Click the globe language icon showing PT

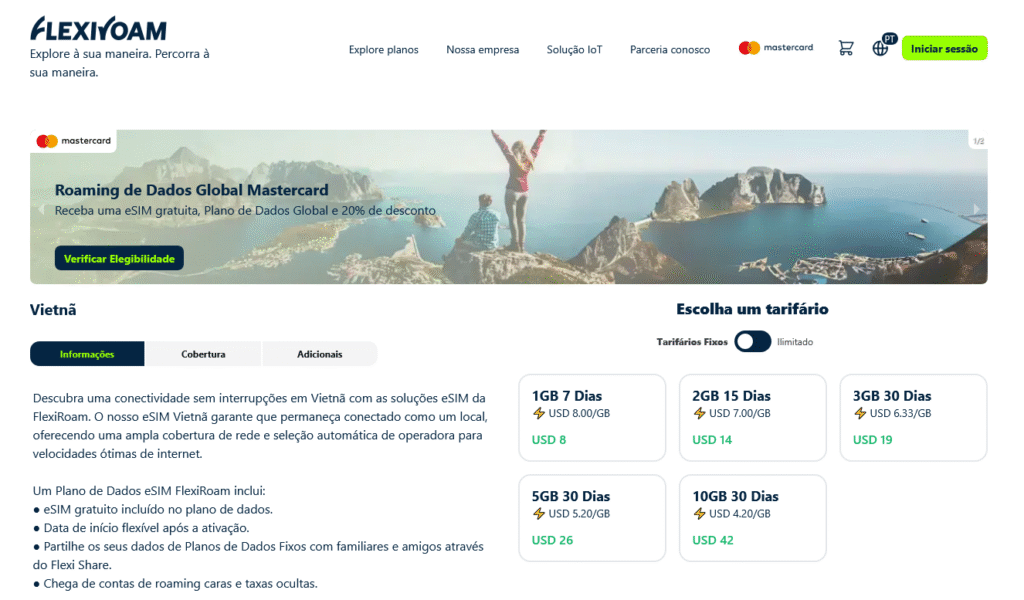tap(881, 47)
